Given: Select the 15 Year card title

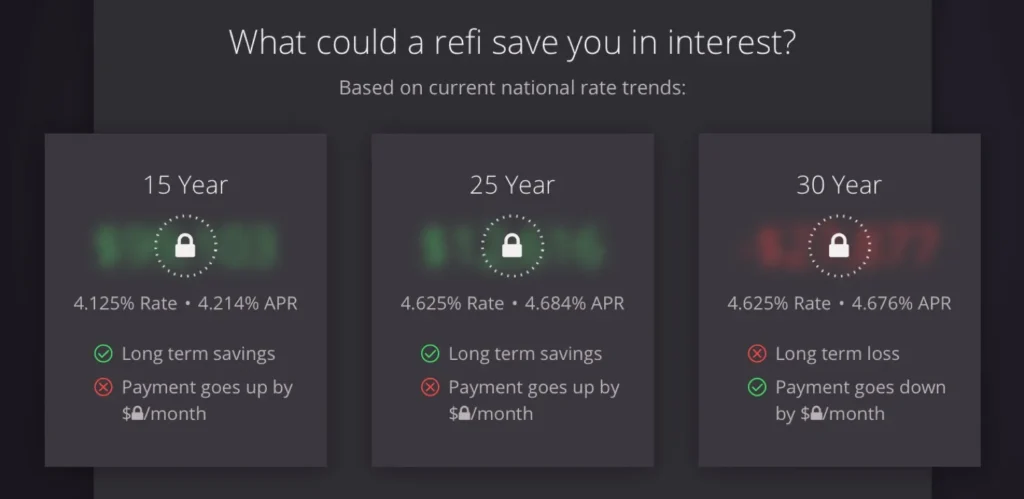Looking at the screenshot, I should click(185, 185).
